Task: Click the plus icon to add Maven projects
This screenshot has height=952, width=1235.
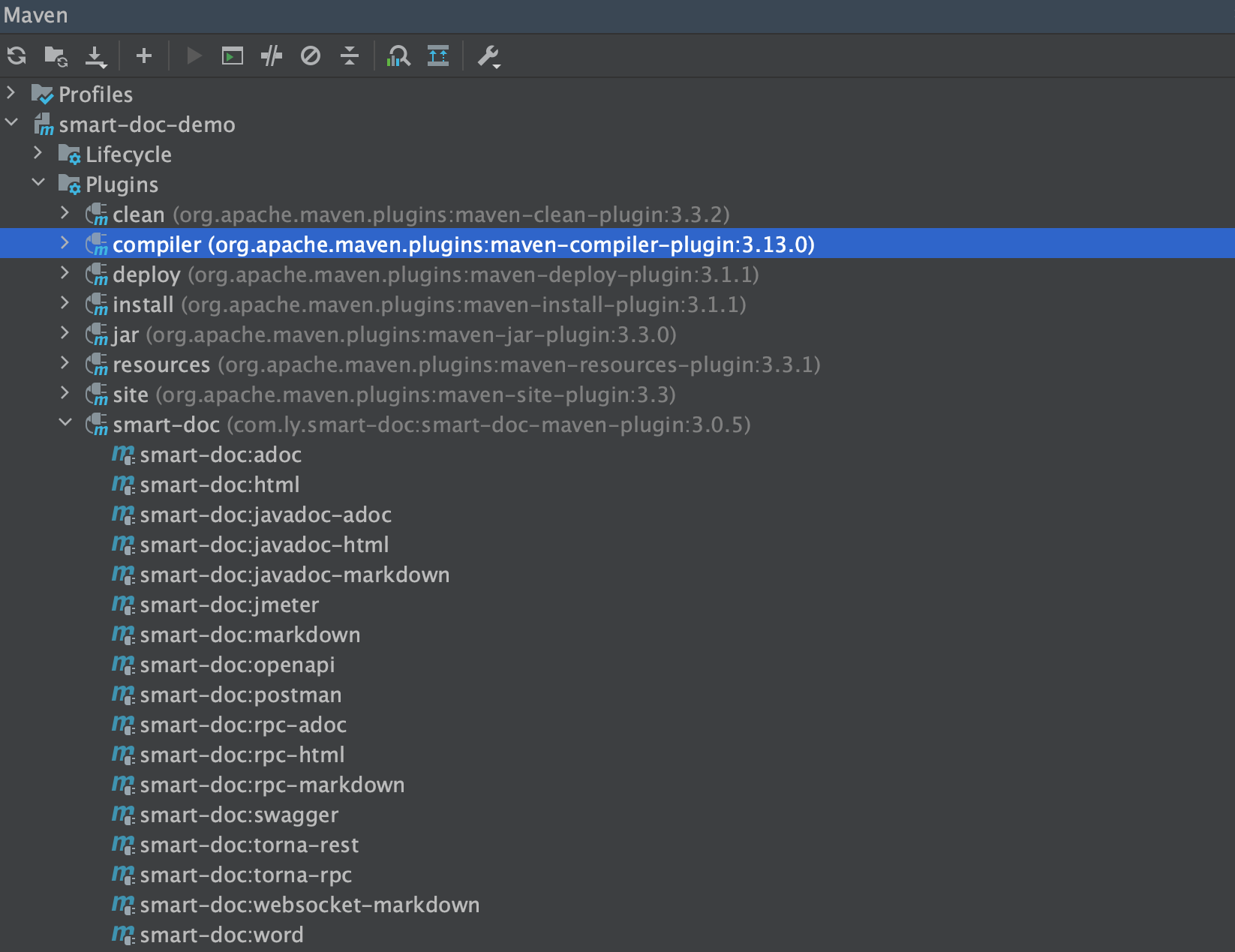Action: [144, 56]
